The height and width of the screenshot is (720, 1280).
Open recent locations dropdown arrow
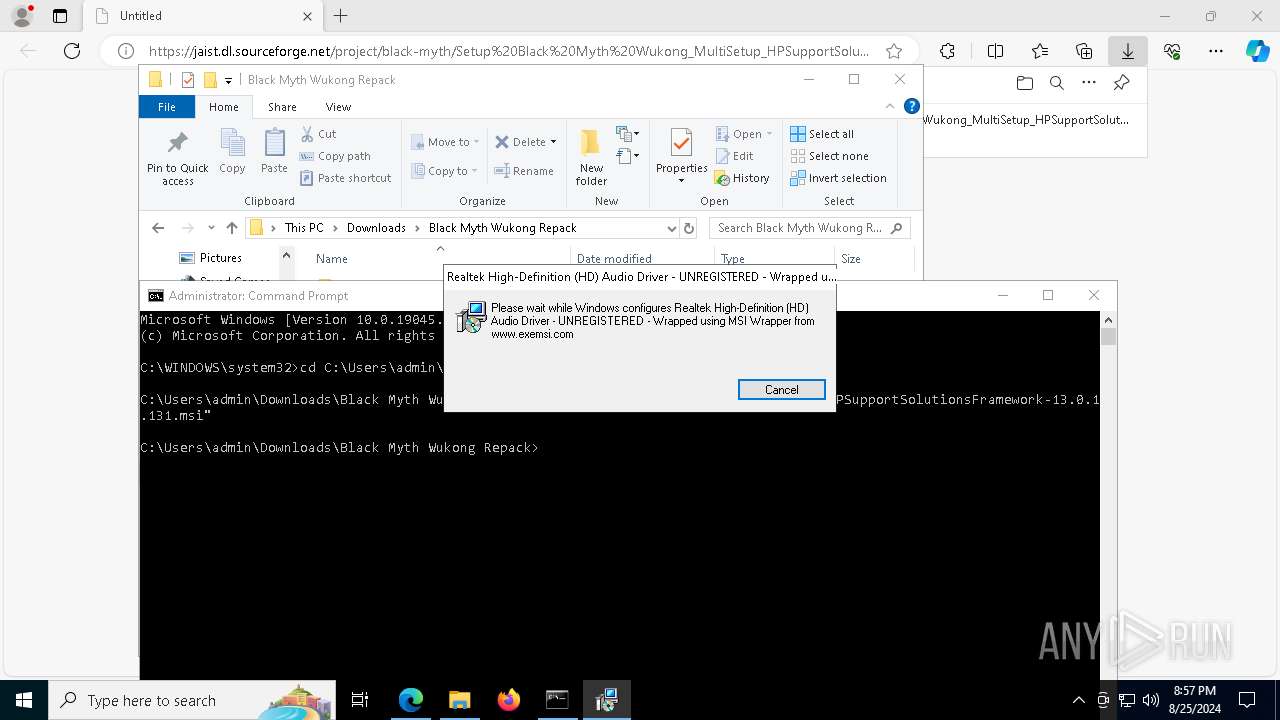pyautogui.click(x=211, y=228)
